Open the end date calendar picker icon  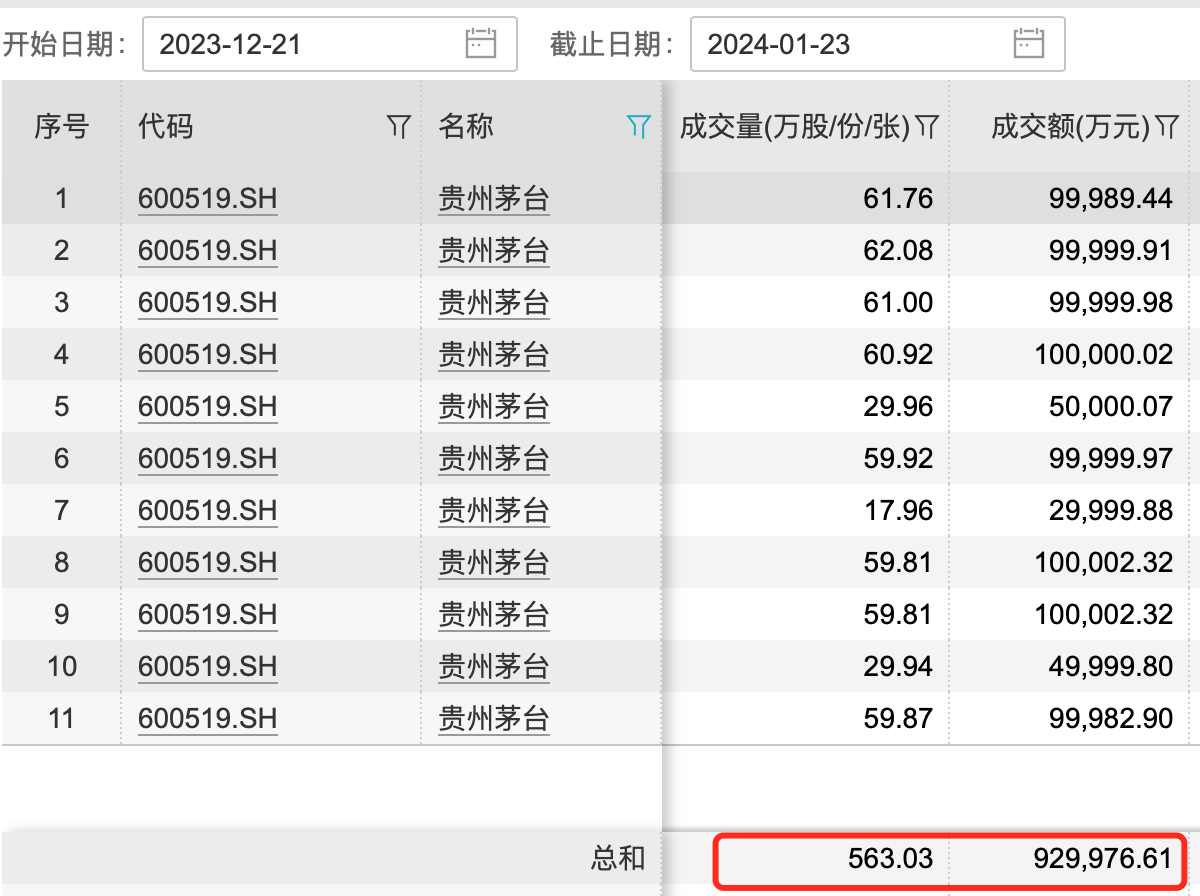pyautogui.click(x=1028, y=44)
